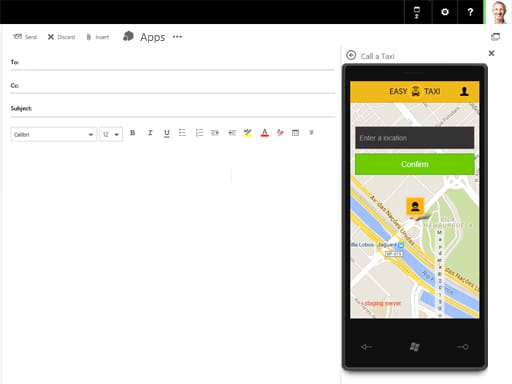512x384 pixels.
Task: Insert a table
Action: [x=295, y=133]
